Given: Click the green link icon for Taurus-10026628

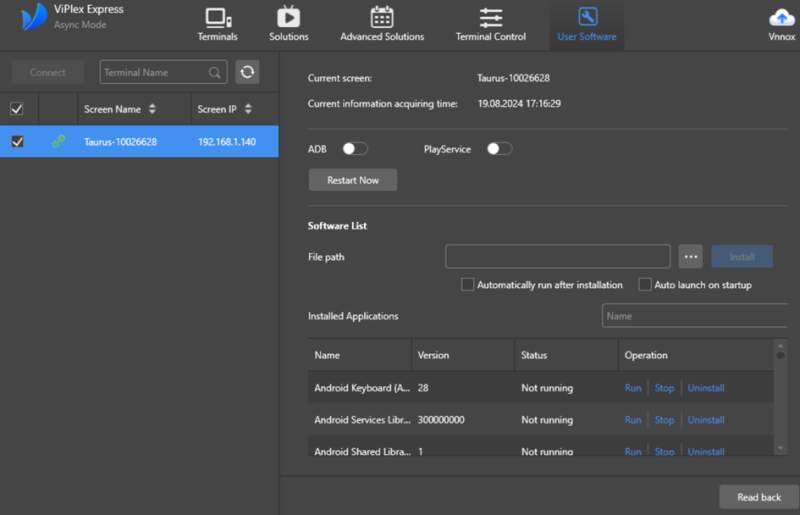Looking at the screenshot, I should tap(58, 142).
